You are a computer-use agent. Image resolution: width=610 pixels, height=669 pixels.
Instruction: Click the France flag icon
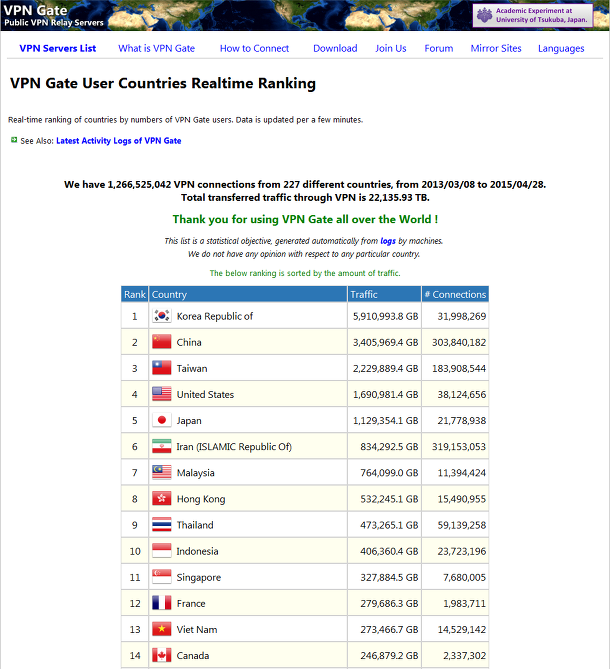click(x=162, y=603)
